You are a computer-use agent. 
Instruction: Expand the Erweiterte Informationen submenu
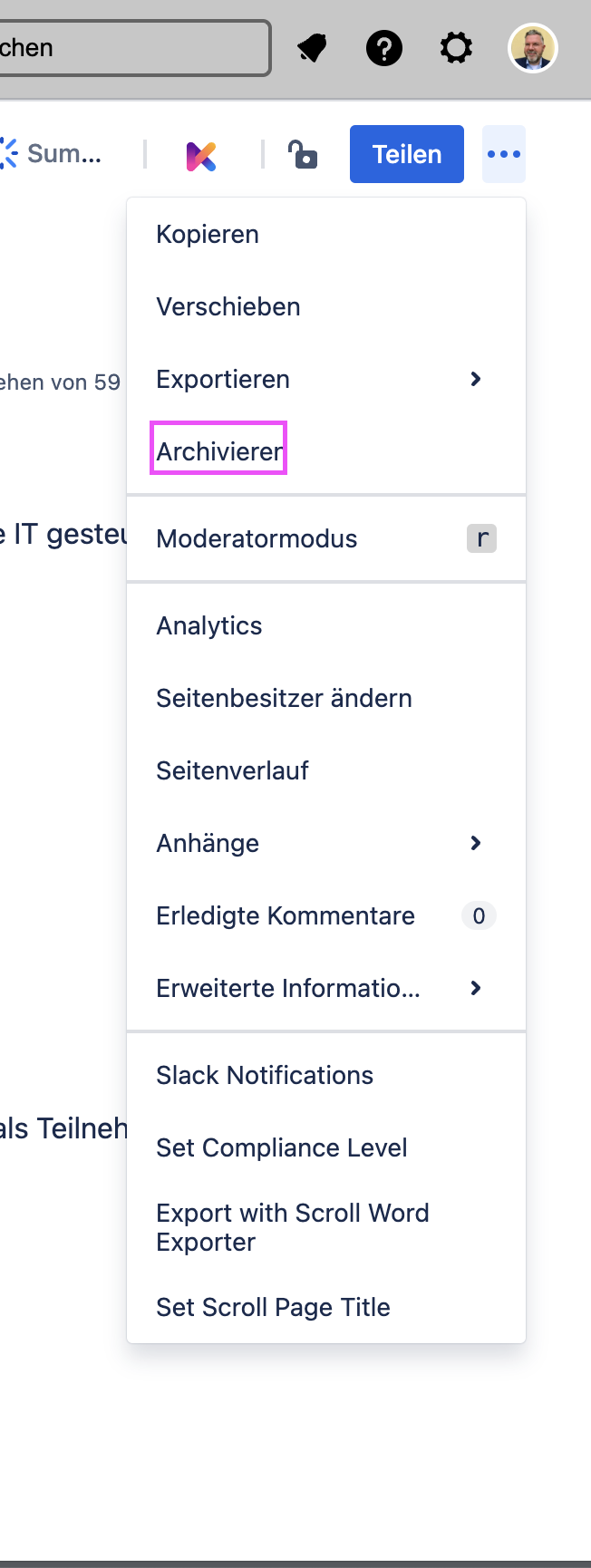[x=326, y=988]
